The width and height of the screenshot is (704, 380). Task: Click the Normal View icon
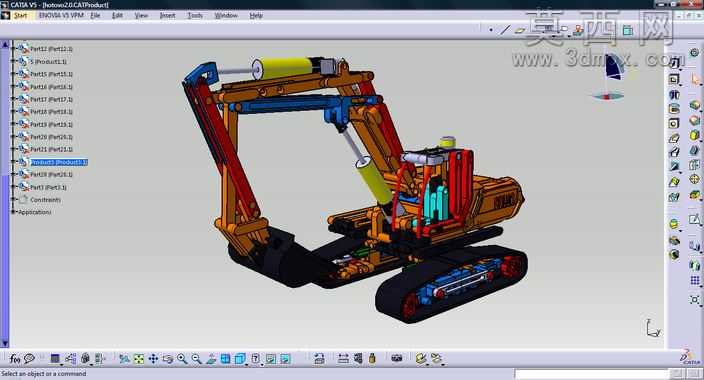[211, 358]
